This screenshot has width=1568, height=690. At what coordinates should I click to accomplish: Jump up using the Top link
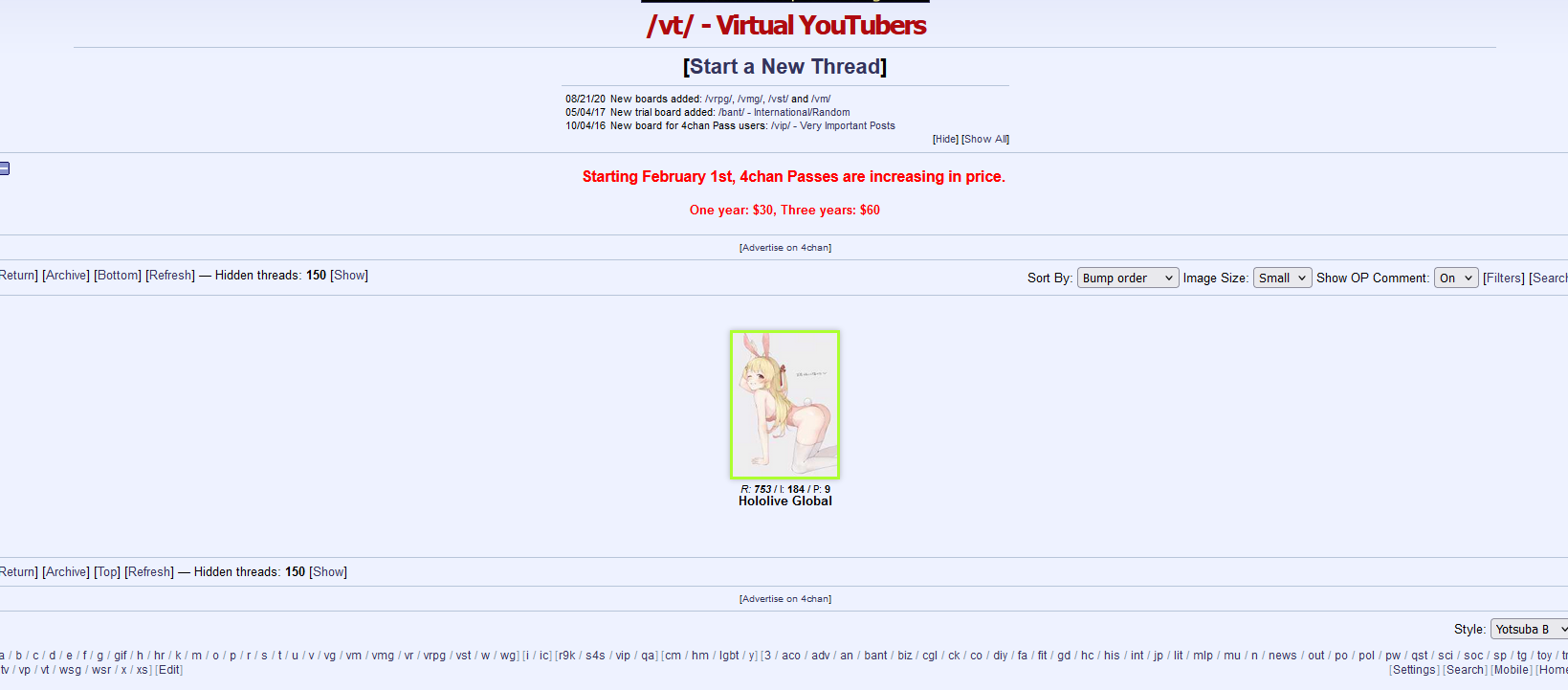tap(107, 572)
